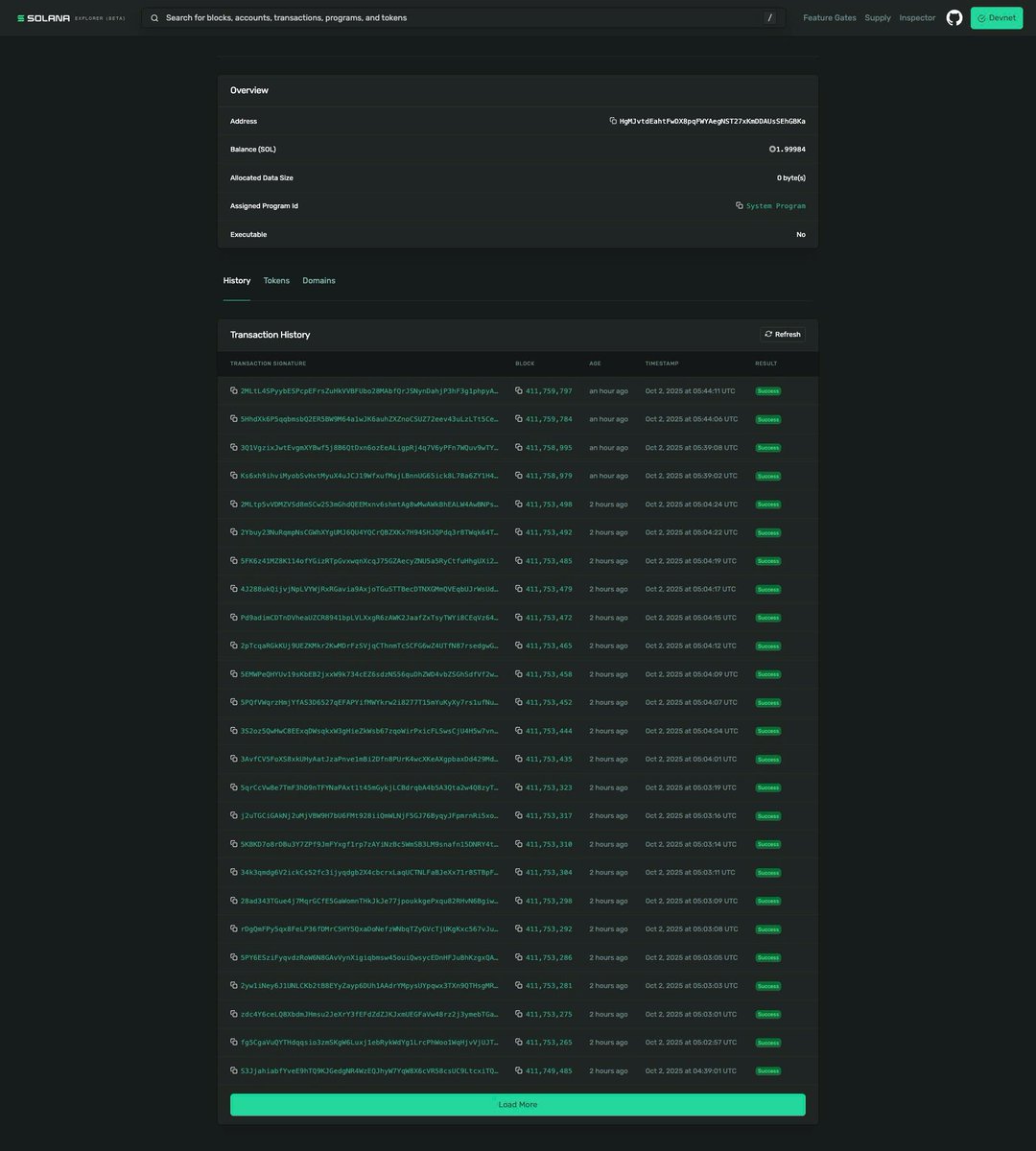This screenshot has height=1151, width=1036.
Task: Go to the Solana Explorer logo
Action: point(71,18)
